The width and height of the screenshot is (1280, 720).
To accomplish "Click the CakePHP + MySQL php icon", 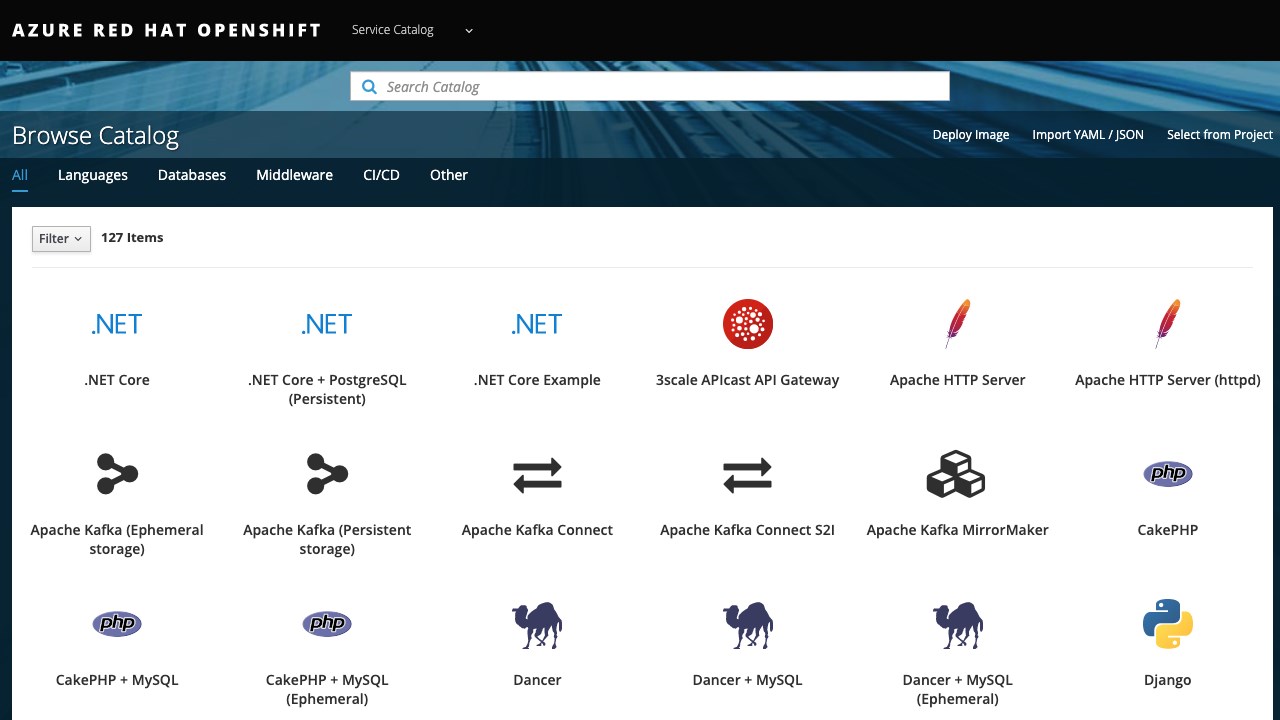I will [x=117, y=624].
